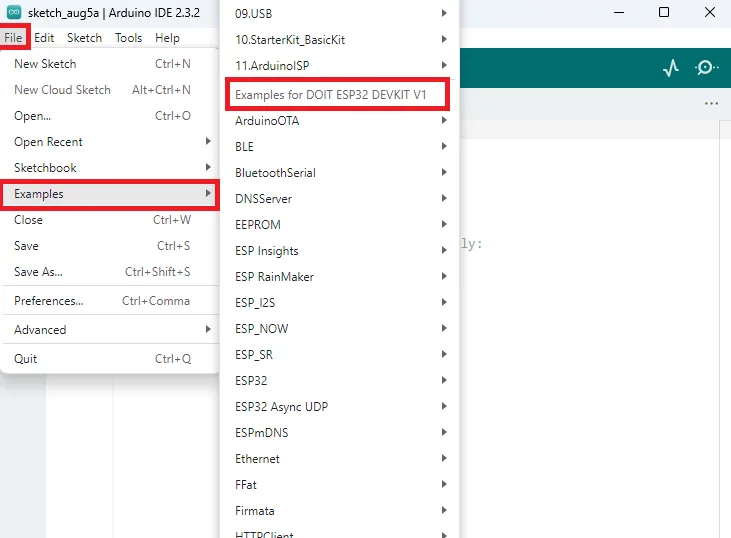Expand ESP_SR examples submenu
The width and height of the screenshot is (731, 538).
pos(340,355)
